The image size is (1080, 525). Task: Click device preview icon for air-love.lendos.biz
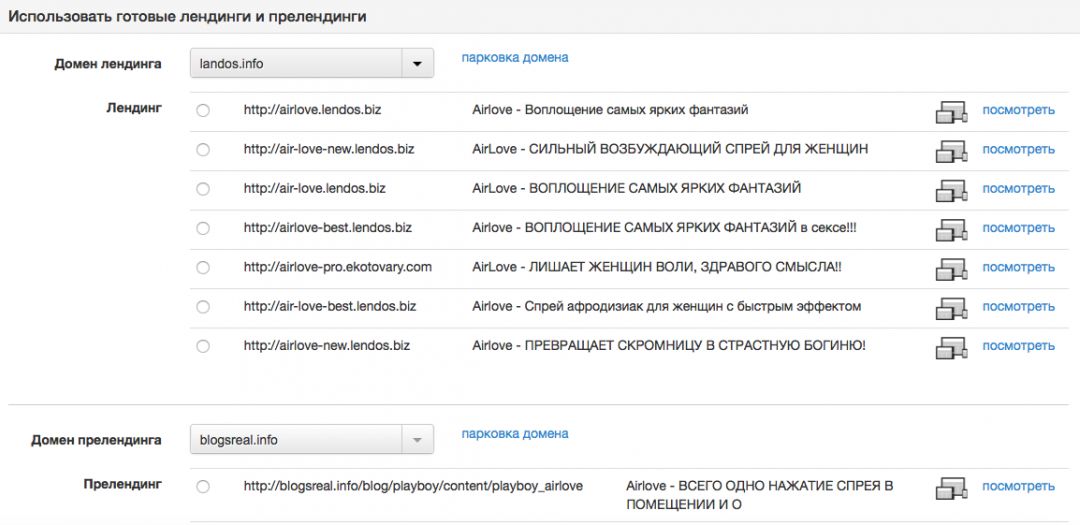[951, 190]
